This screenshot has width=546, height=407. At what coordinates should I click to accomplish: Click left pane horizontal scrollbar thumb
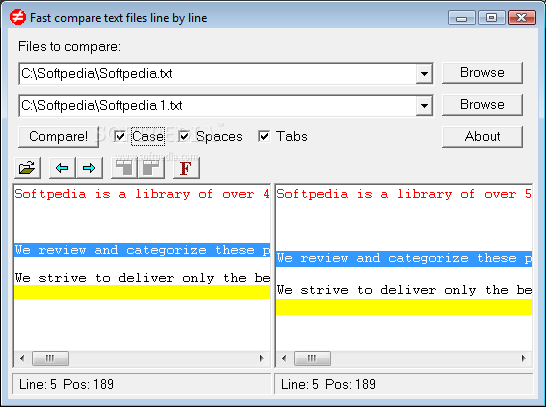(x=50, y=358)
